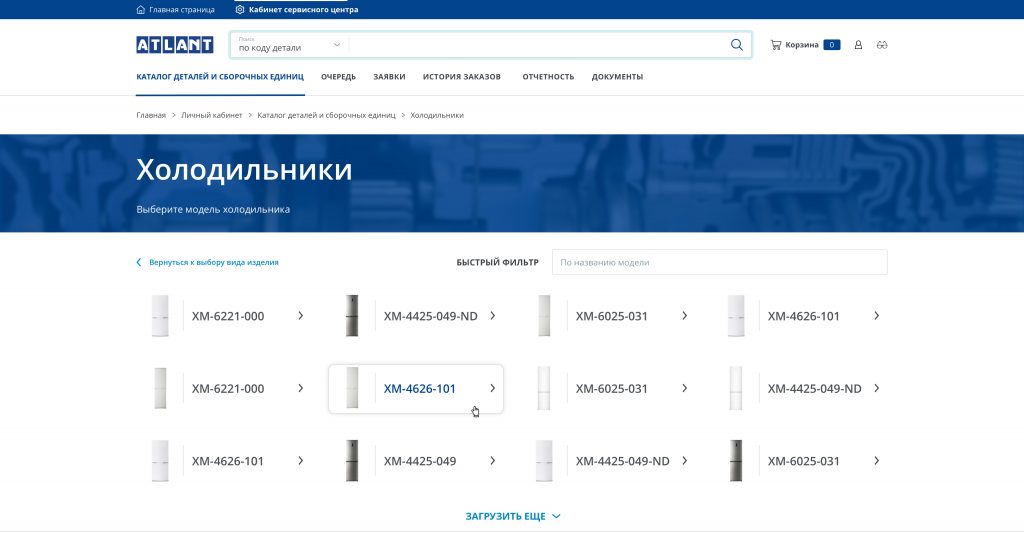Expand more models with Загрузить еще
The image size is (1024, 533).
[x=513, y=516]
